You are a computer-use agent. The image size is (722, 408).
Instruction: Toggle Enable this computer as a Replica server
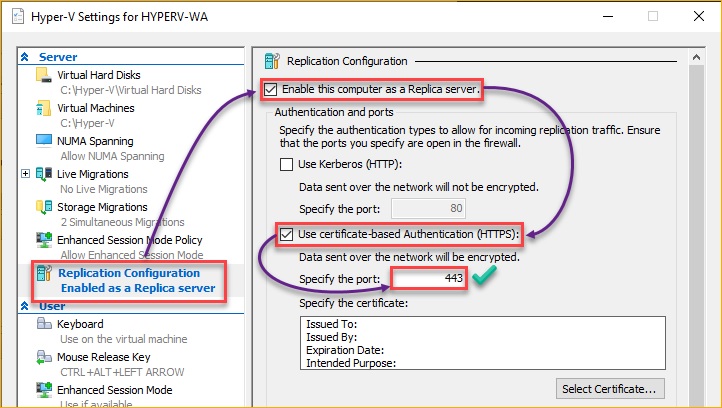point(270,90)
